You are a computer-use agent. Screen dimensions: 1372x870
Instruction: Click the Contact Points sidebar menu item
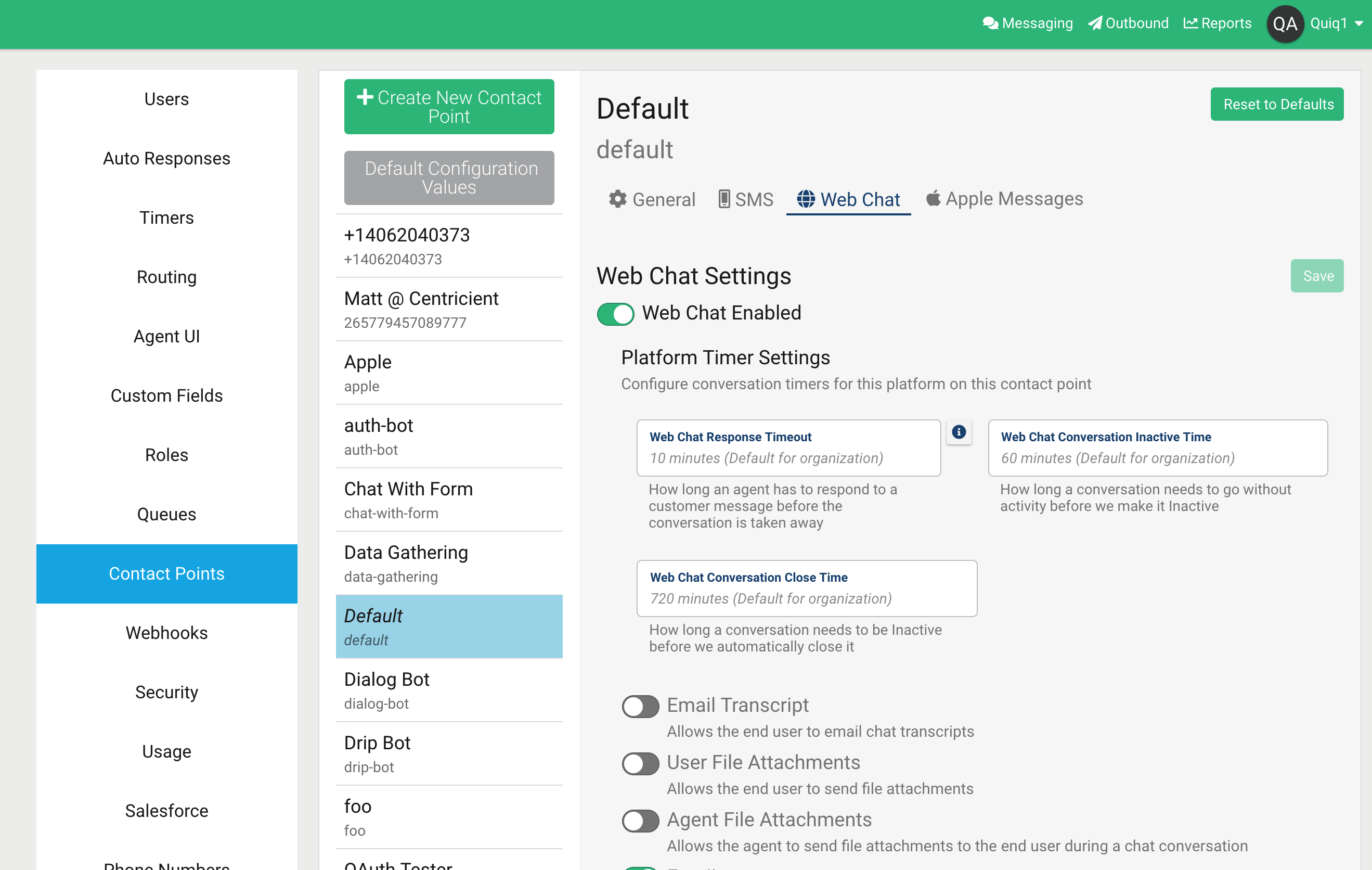[166, 573]
